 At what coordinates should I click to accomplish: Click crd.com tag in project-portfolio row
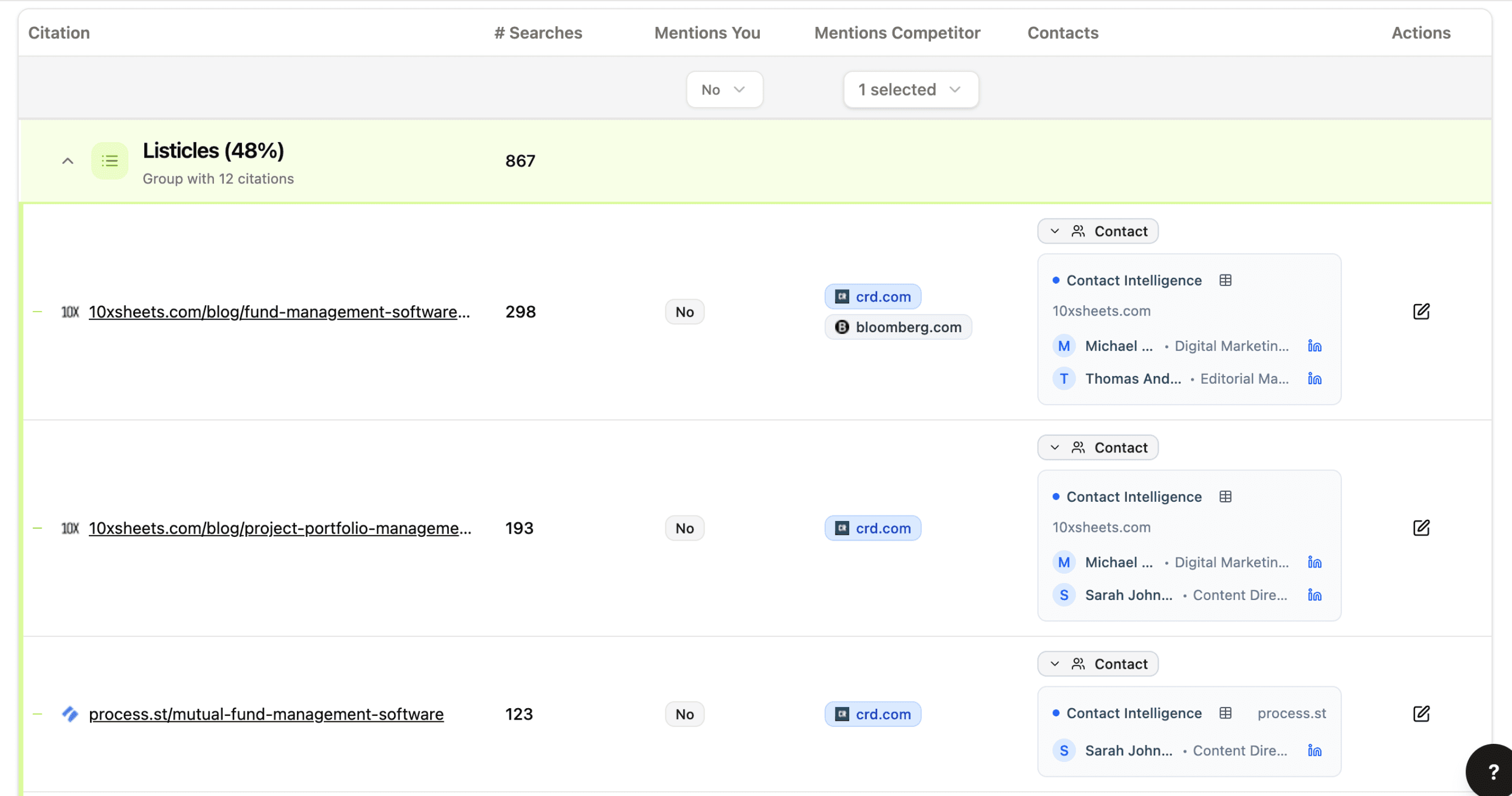pyautogui.click(x=872, y=528)
